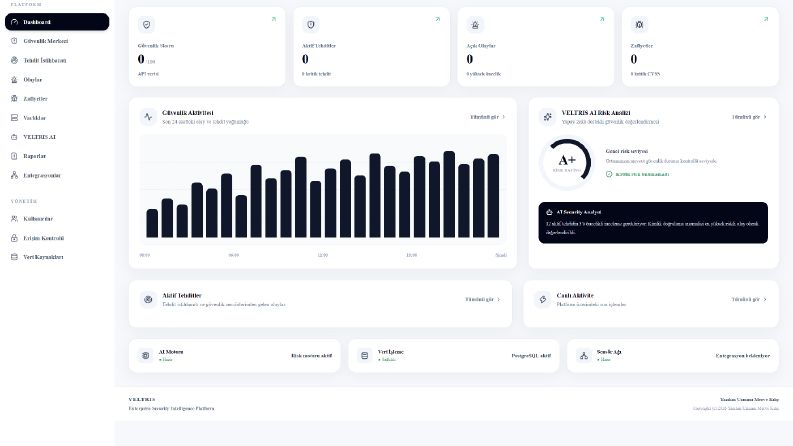Image resolution: width=793 pixels, height=446 pixels.
Task: Click the radar icon of Aktif Tehditler panel
Action: coord(148,299)
